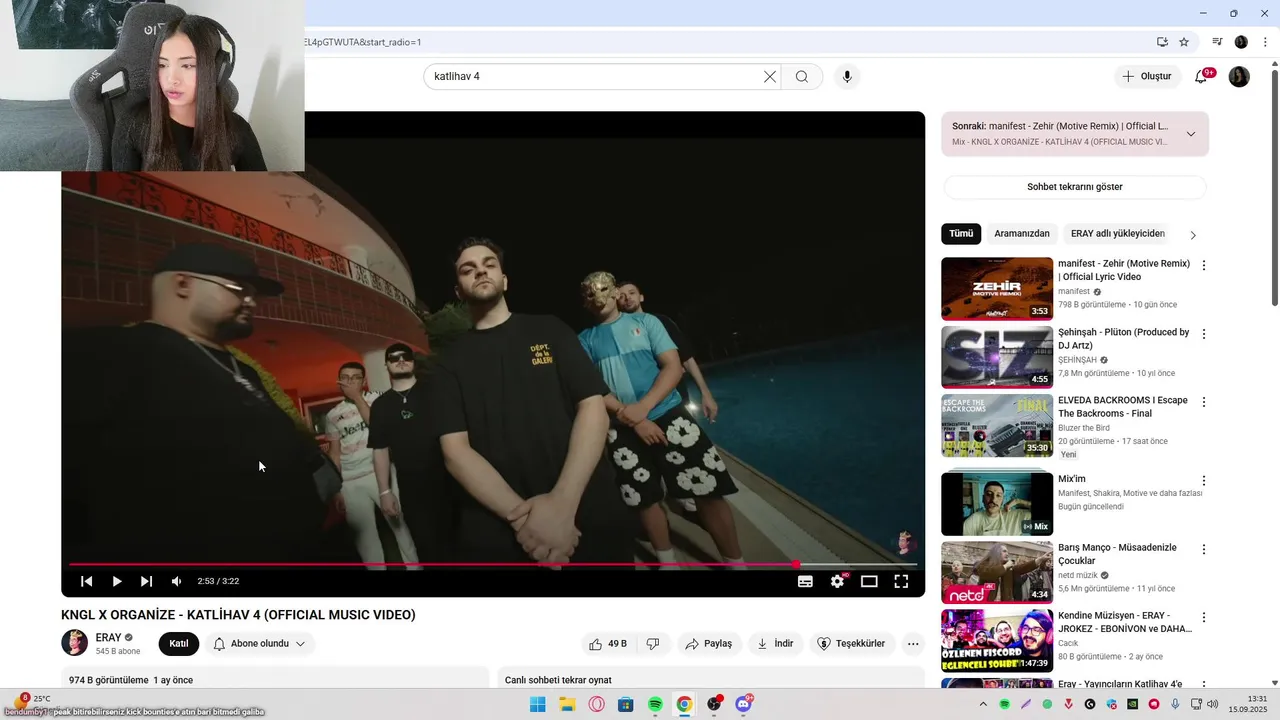This screenshot has width=1280, height=720.
Task: Select the Aramanızdan filter chip
Action: [1022, 234]
